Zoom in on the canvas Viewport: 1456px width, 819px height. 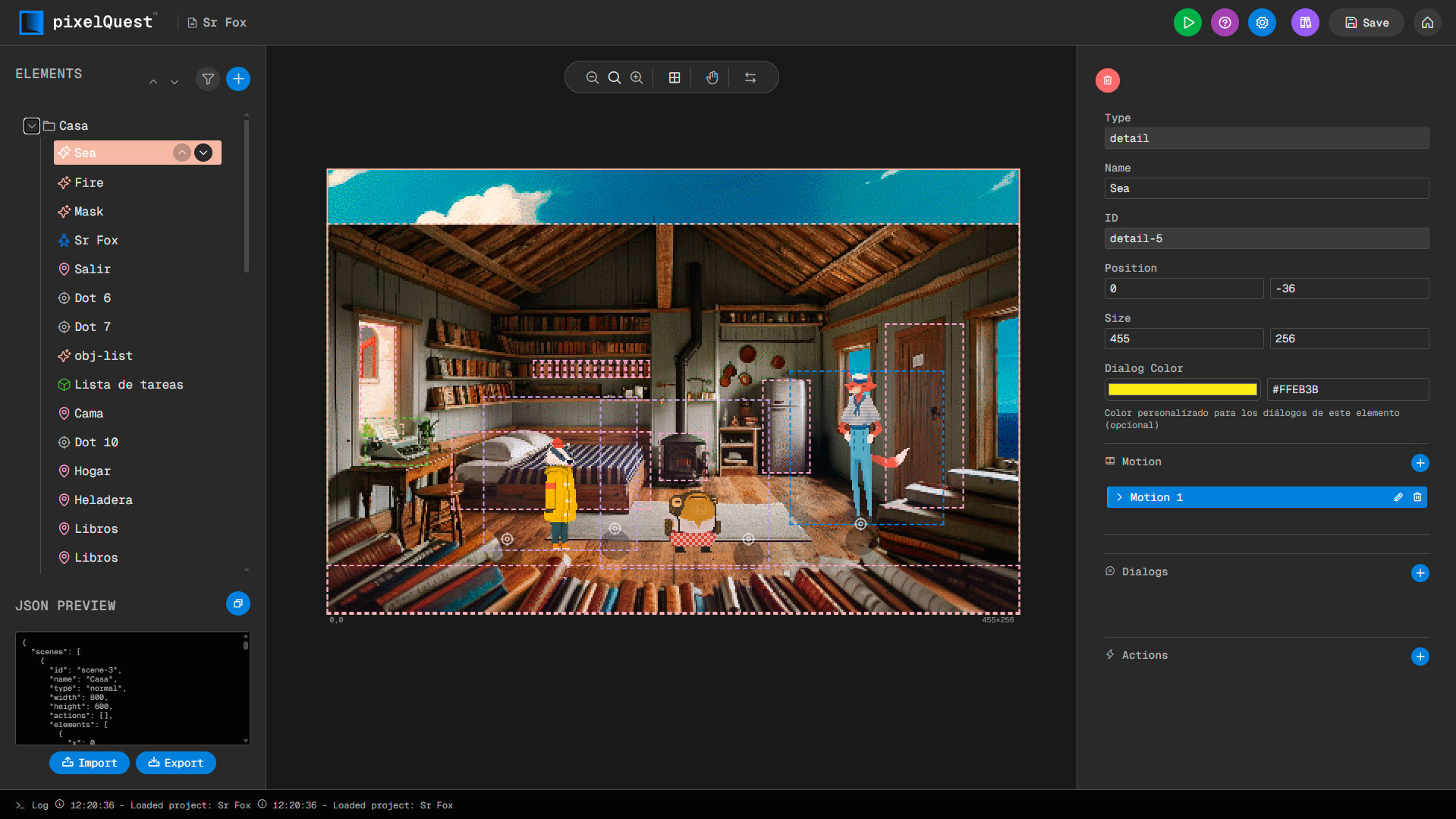[x=637, y=77]
